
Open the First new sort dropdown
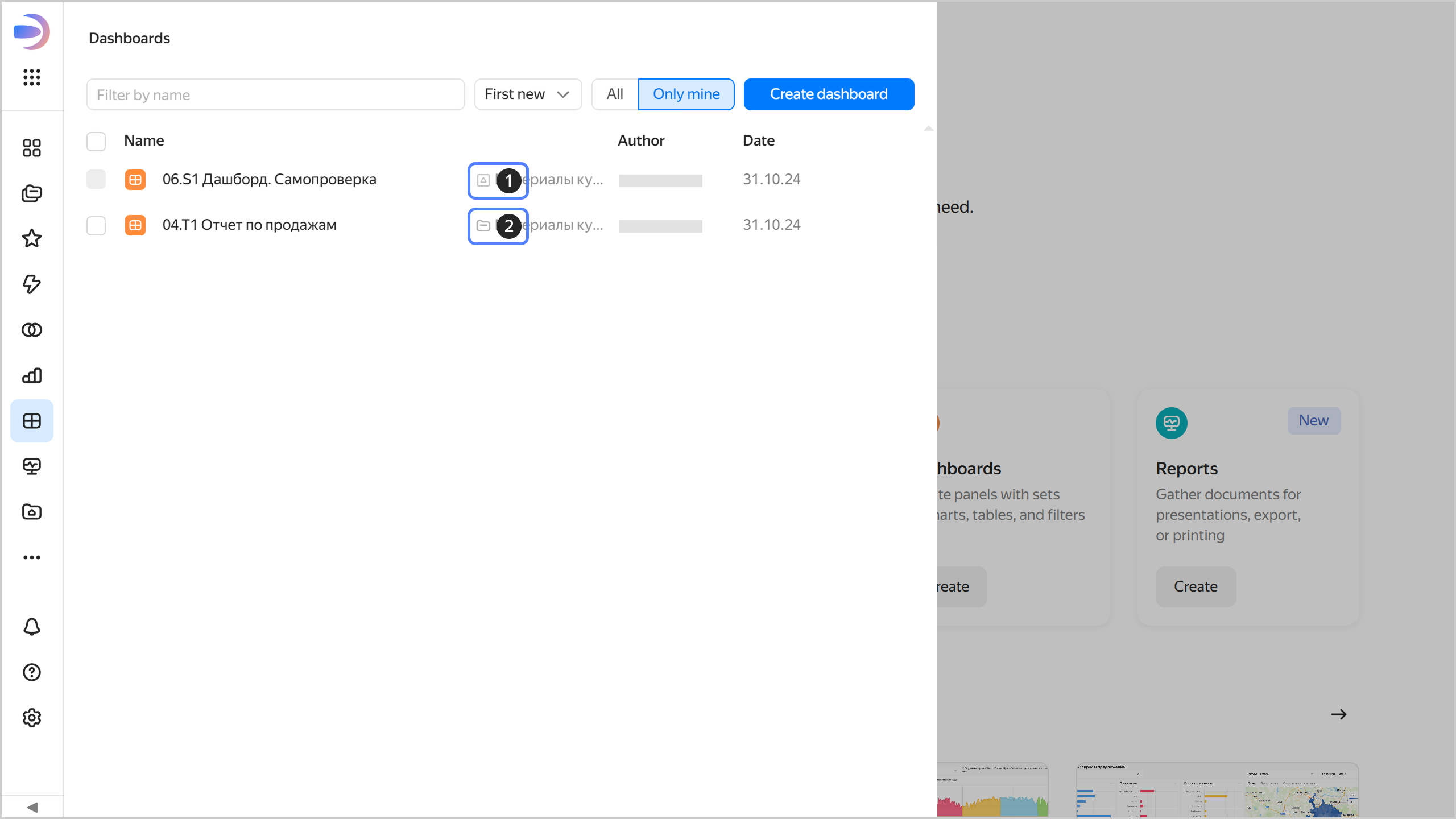coord(527,94)
